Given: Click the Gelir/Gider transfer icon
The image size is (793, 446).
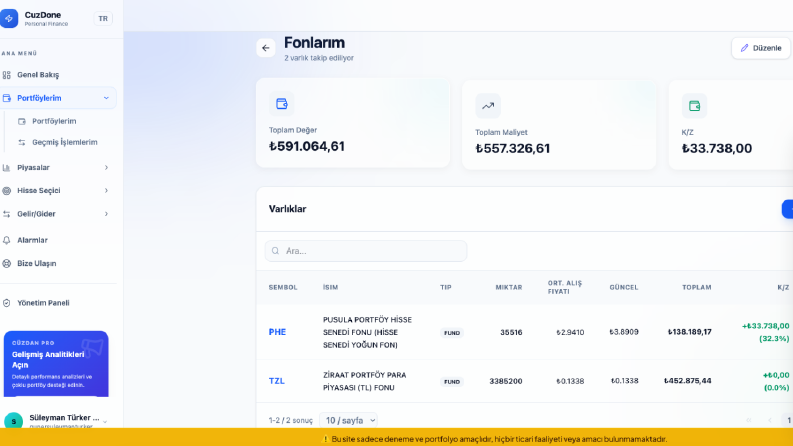Looking at the screenshot, I should click(7, 214).
